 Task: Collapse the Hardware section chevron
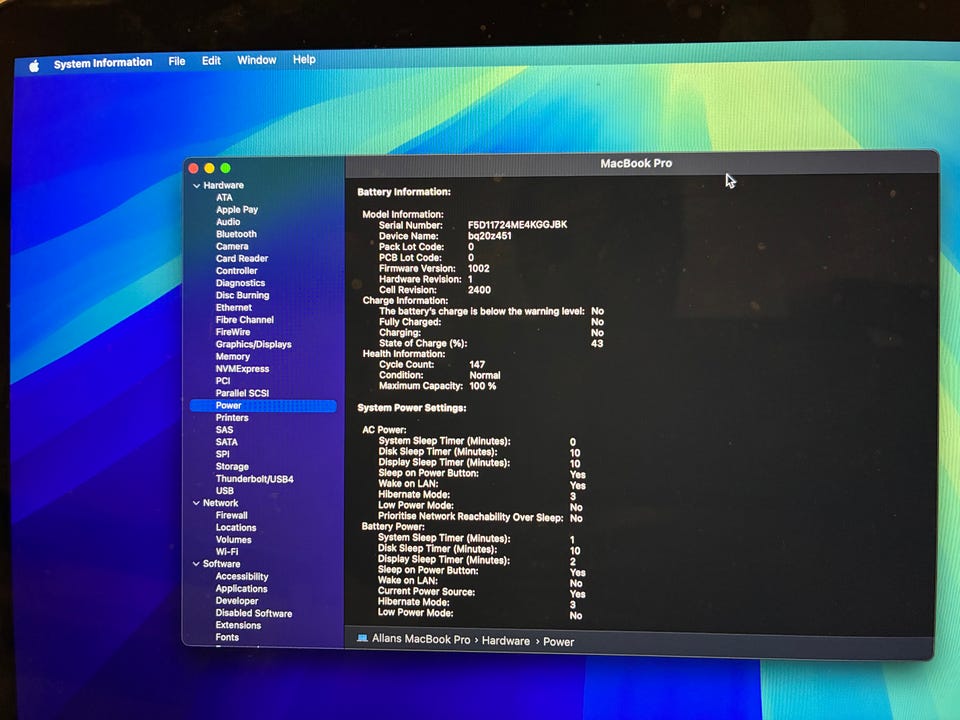[197, 186]
